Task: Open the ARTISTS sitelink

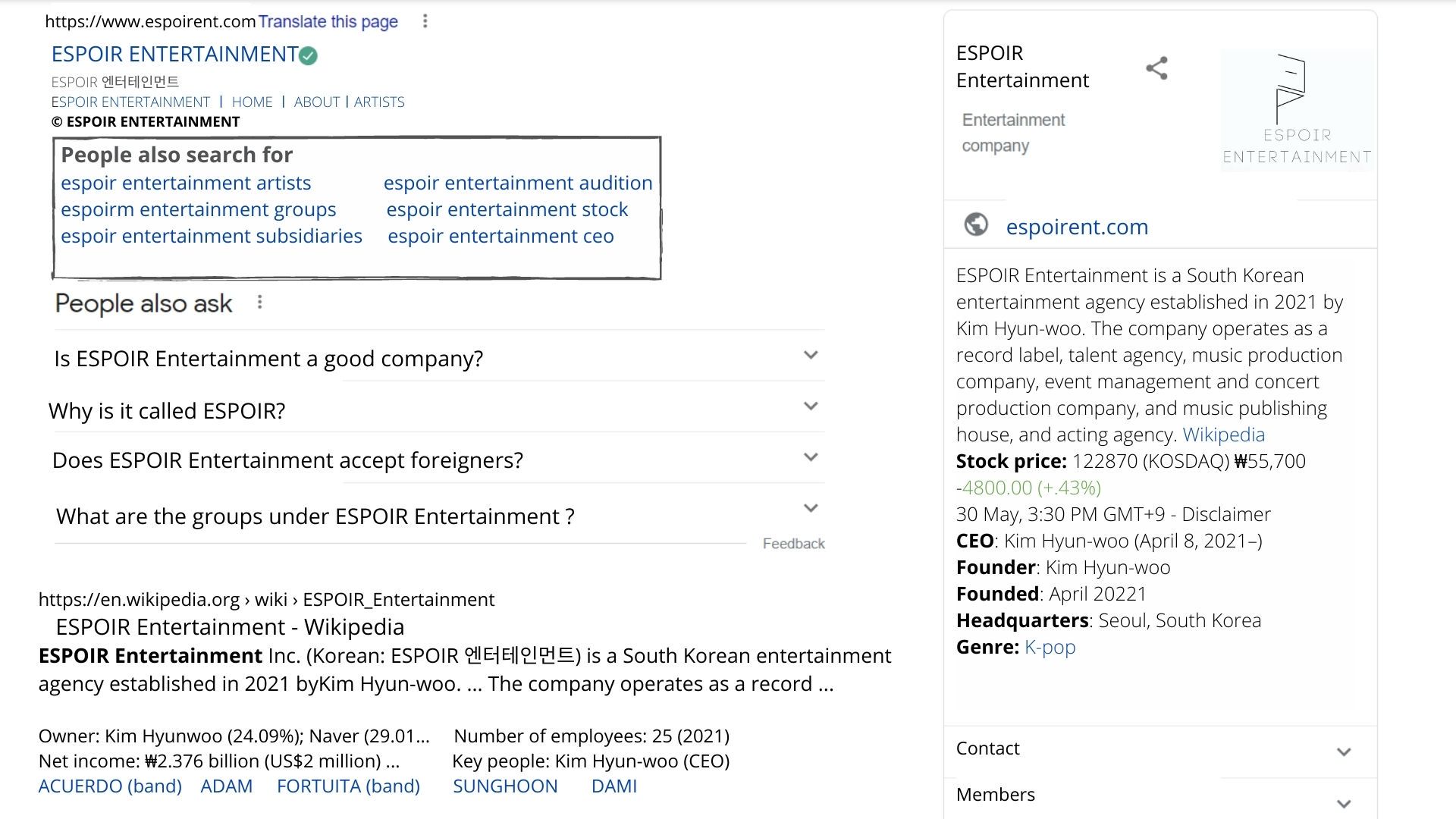Action: 379,102
